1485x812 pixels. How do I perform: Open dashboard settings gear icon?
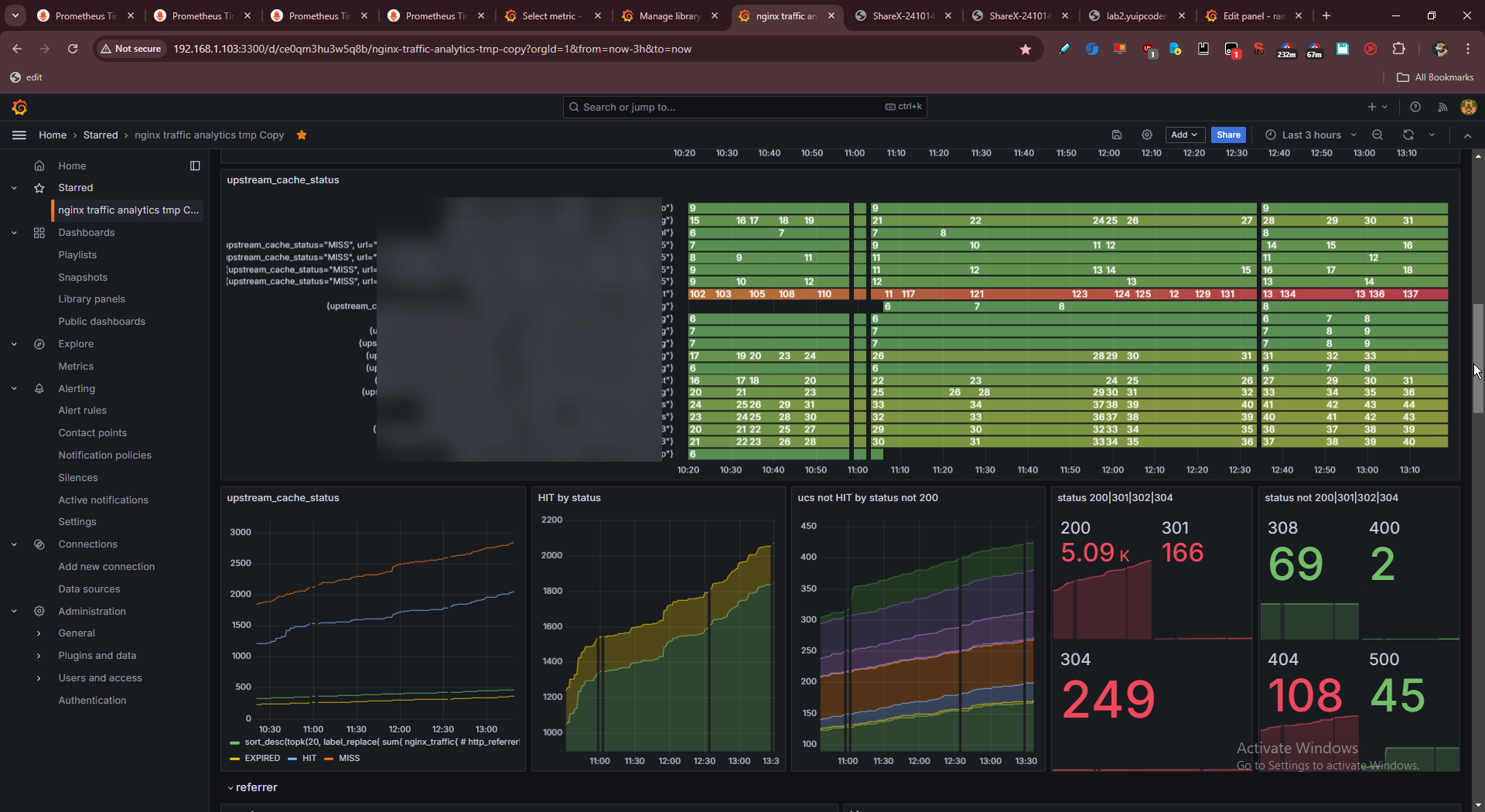click(1147, 135)
